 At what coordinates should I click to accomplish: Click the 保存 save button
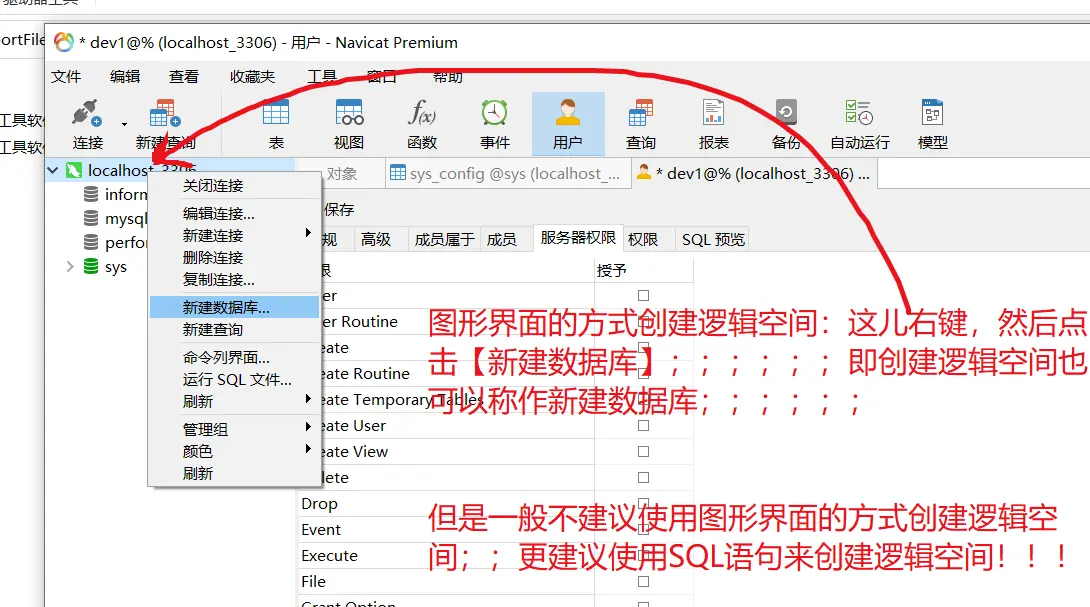[339, 209]
